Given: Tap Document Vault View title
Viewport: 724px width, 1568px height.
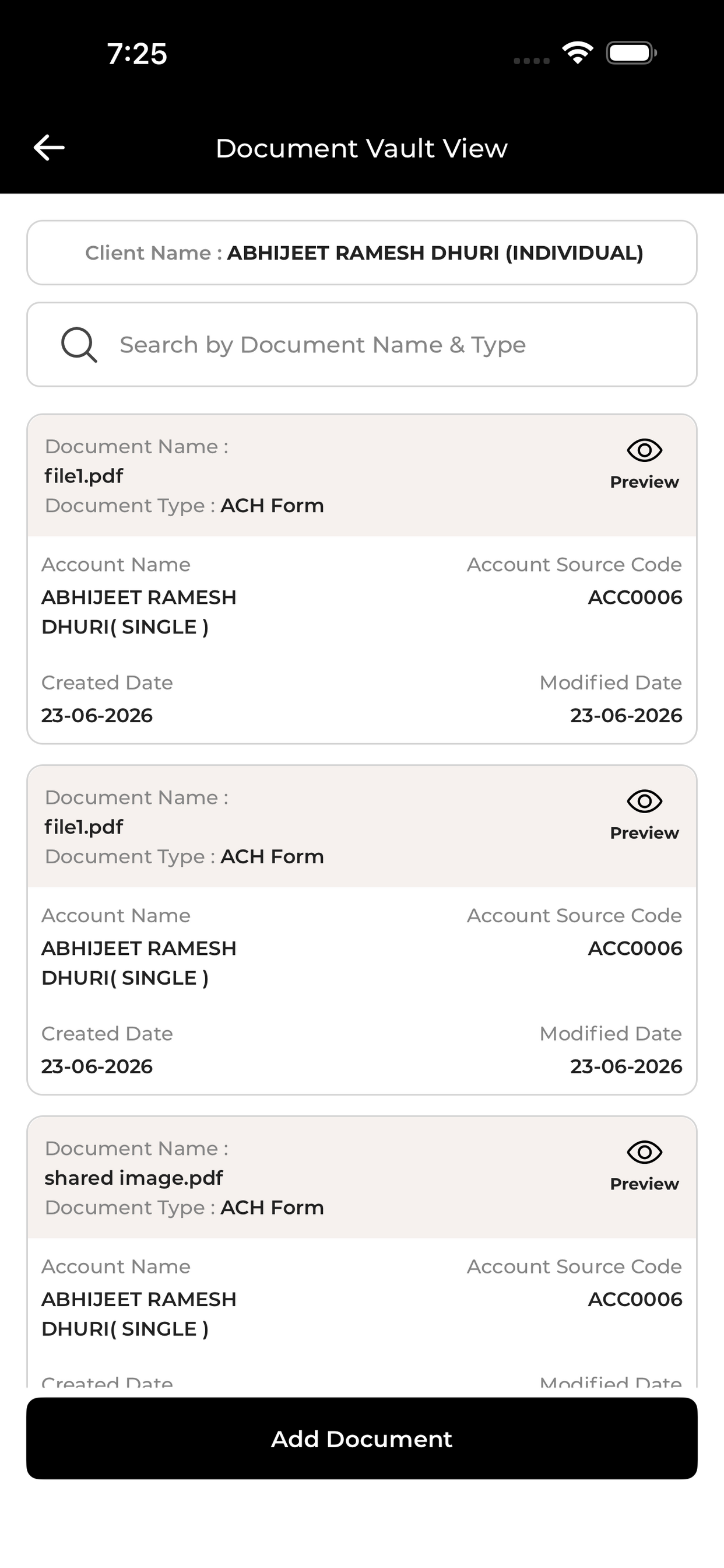Looking at the screenshot, I should tap(362, 149).
